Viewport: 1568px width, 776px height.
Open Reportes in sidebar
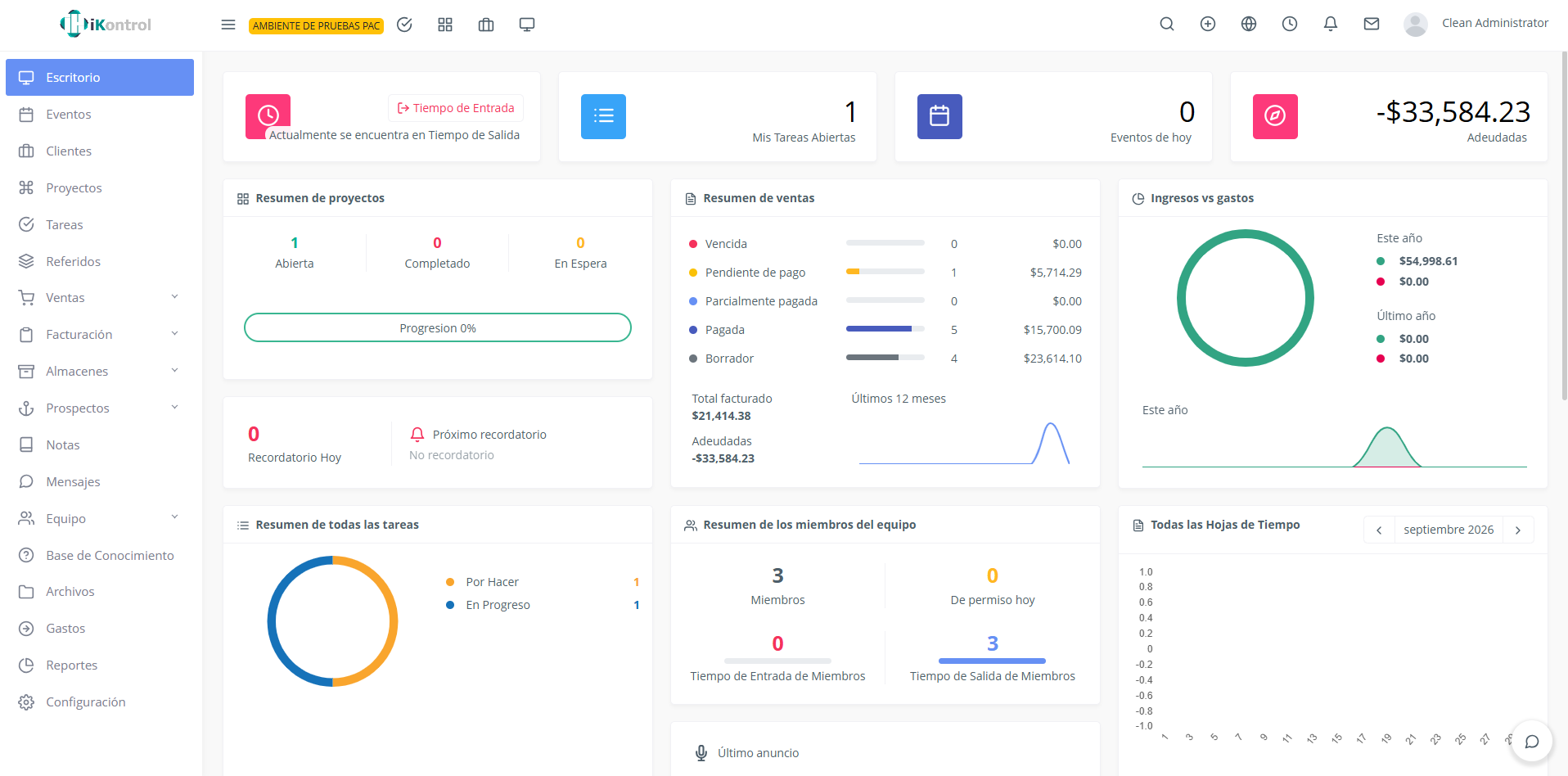pos(100,665)
